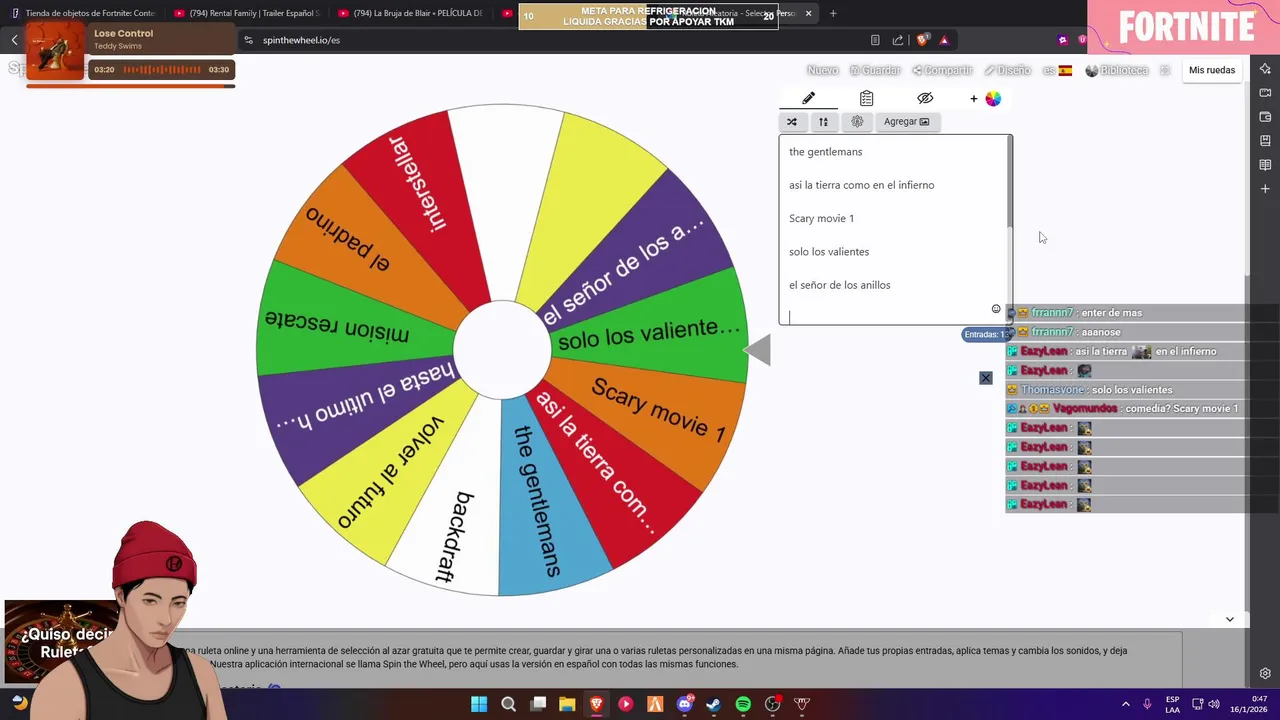Viewport: 1280px width, 720px height.
Task: Open Windows Search from the taskbar
Action: 508,704
